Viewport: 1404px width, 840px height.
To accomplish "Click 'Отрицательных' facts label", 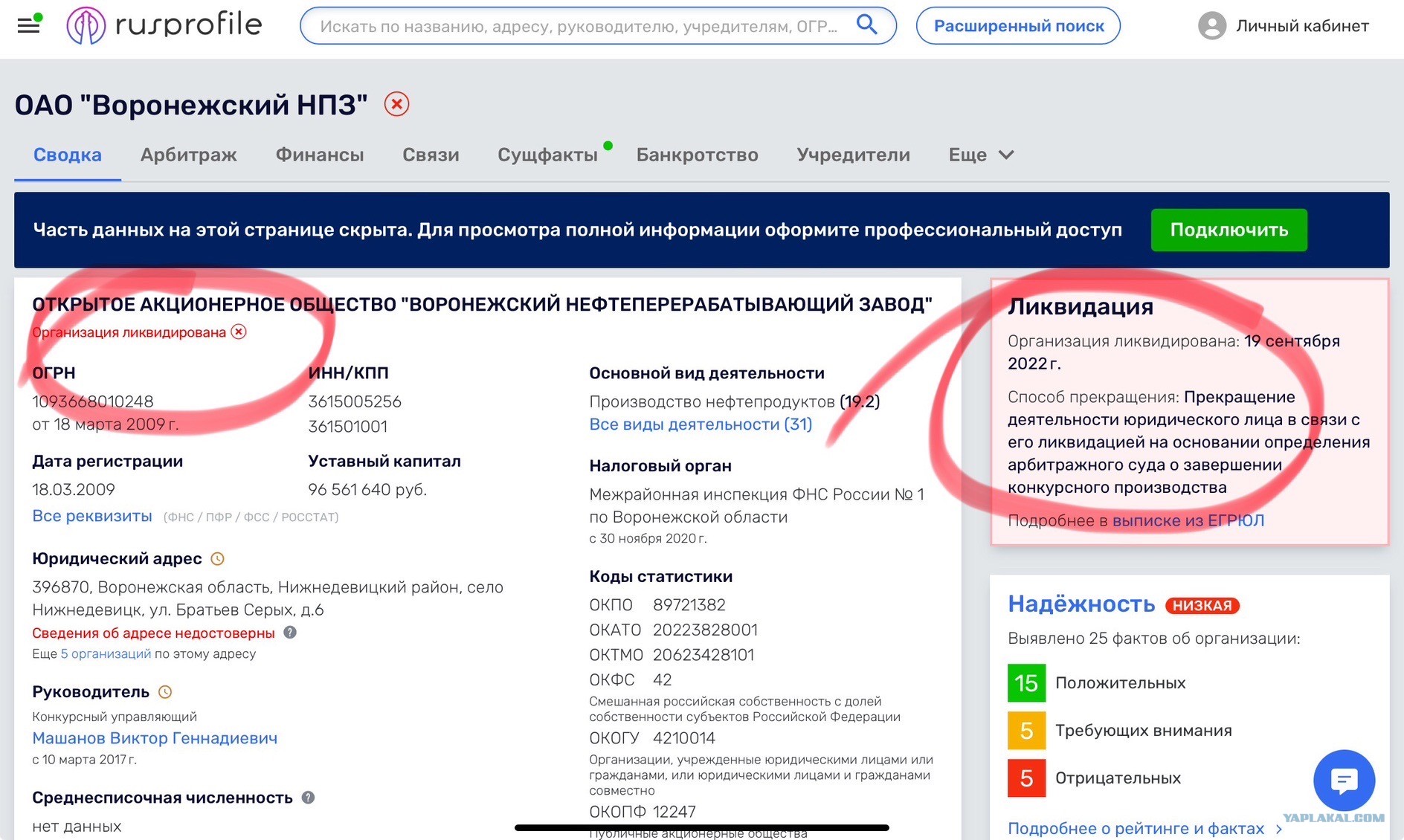I will 1118,778.
